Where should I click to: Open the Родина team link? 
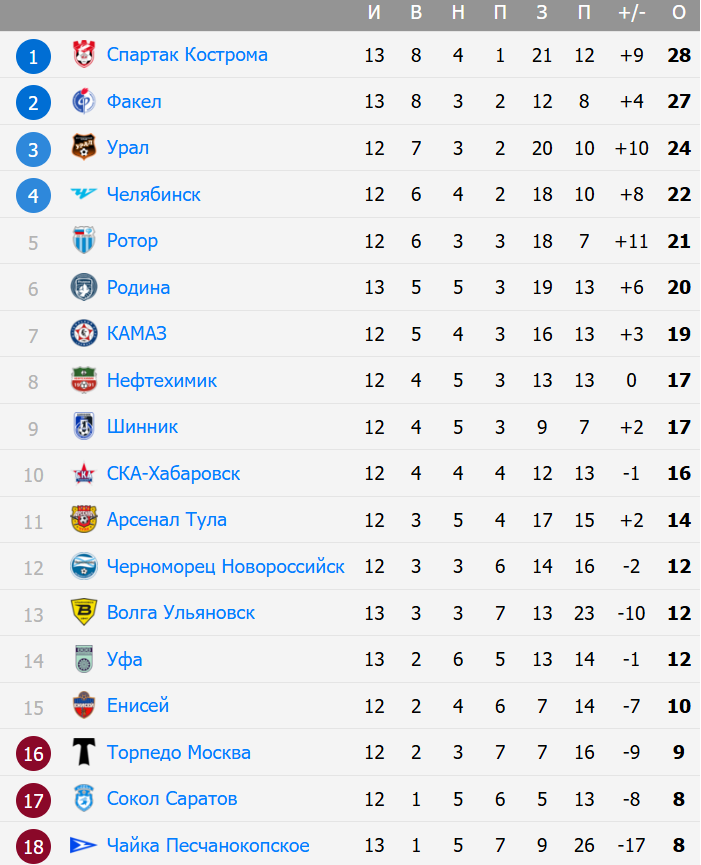tap(138, 287)
